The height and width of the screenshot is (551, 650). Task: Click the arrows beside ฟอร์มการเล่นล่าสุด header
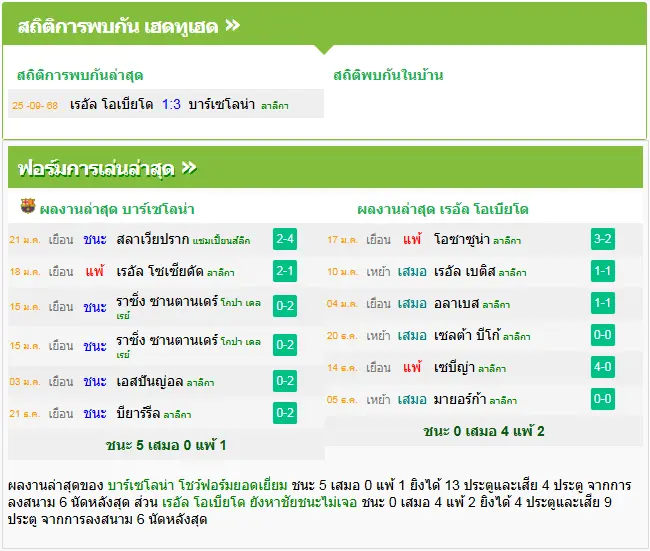click(189, 168)
